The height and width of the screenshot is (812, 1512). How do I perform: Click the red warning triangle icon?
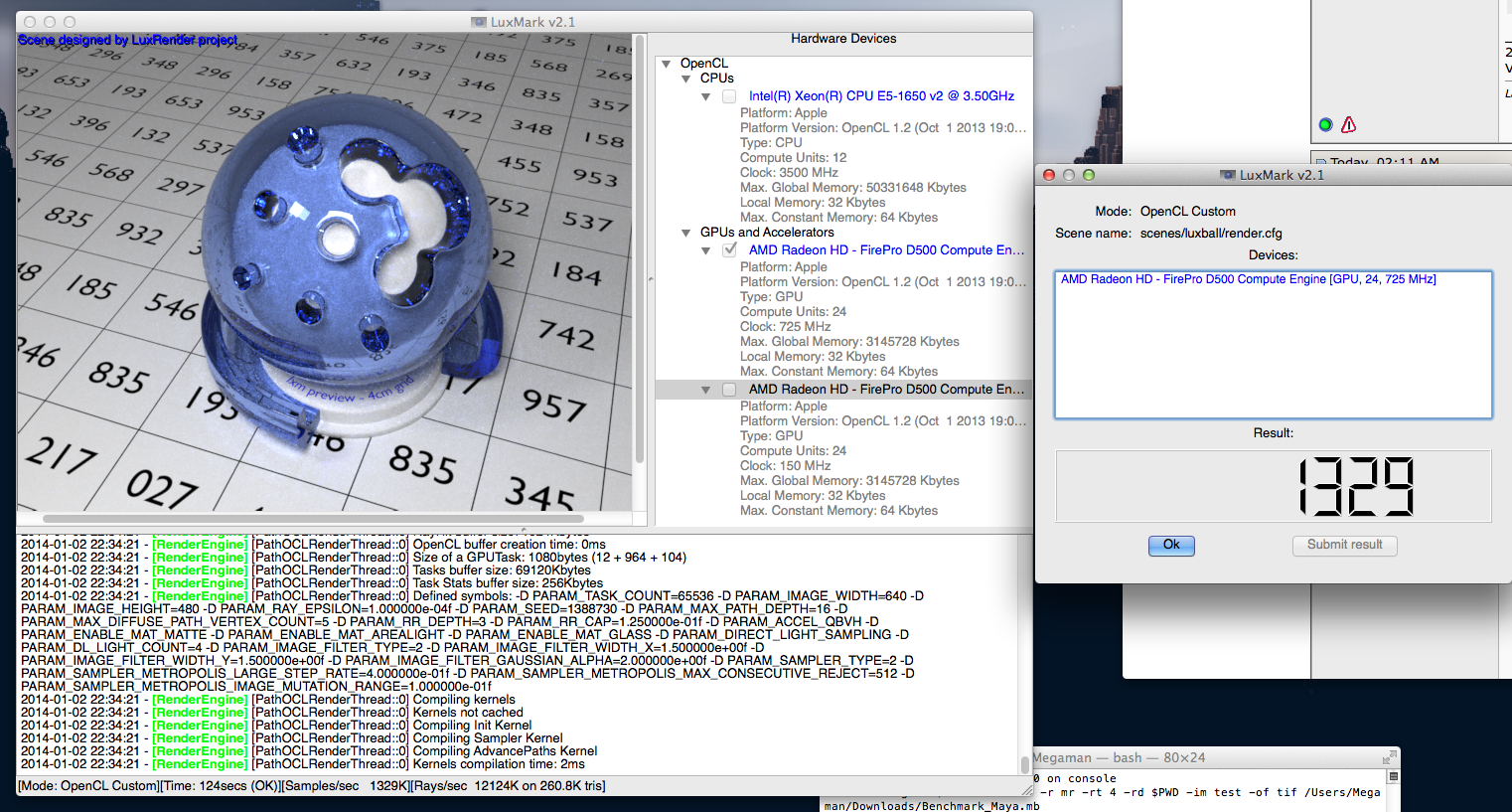1349,124
